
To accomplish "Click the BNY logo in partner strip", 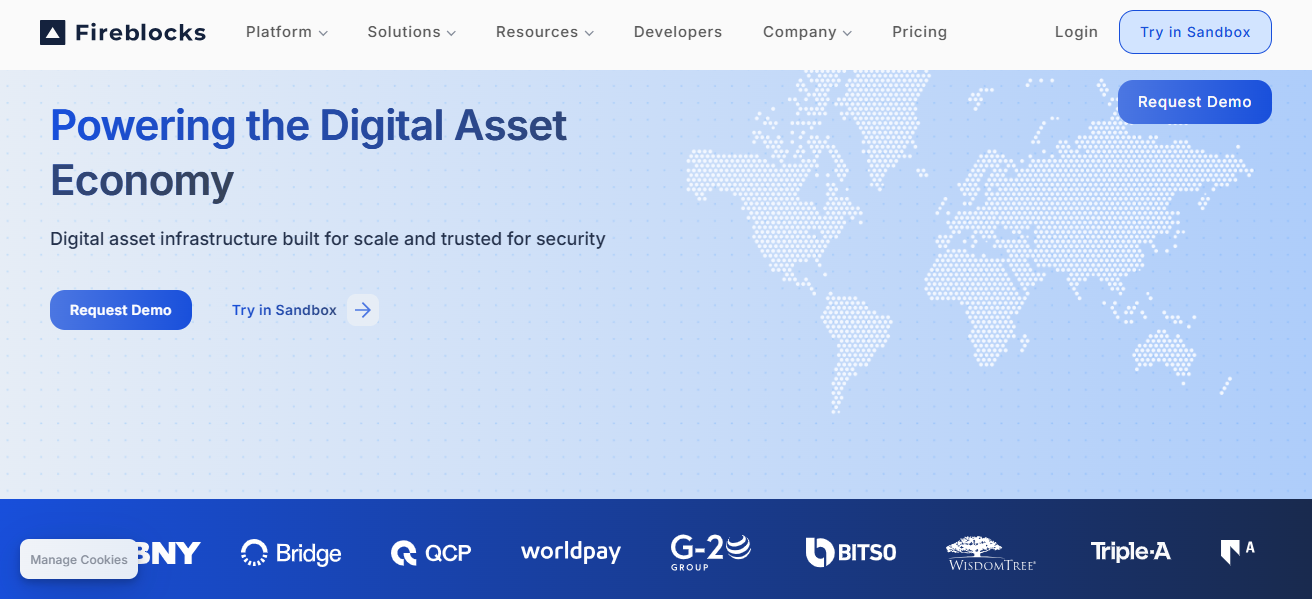I will point(168,553).
